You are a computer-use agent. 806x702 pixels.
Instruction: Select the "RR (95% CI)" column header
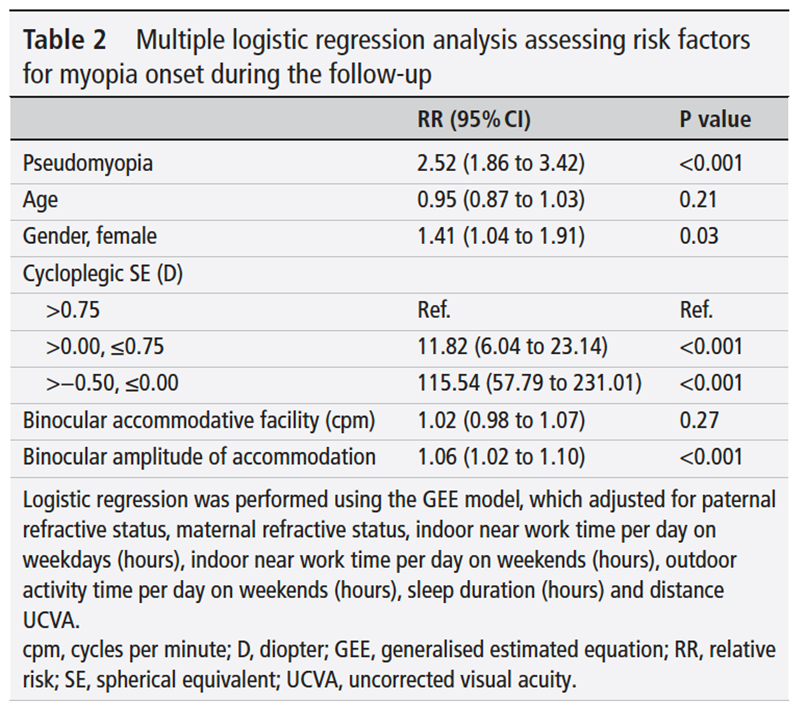coord(473,120)
